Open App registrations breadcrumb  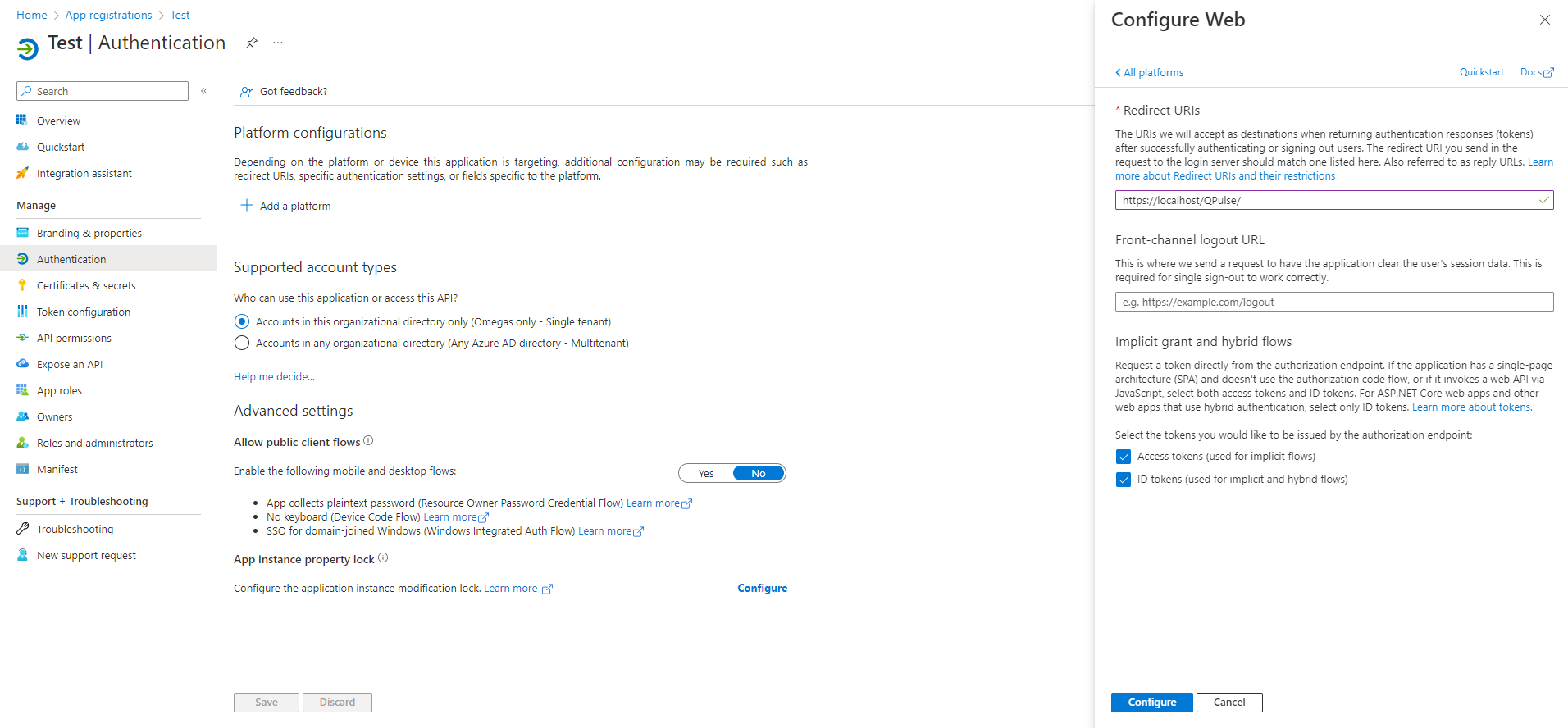tap(108, 15)
